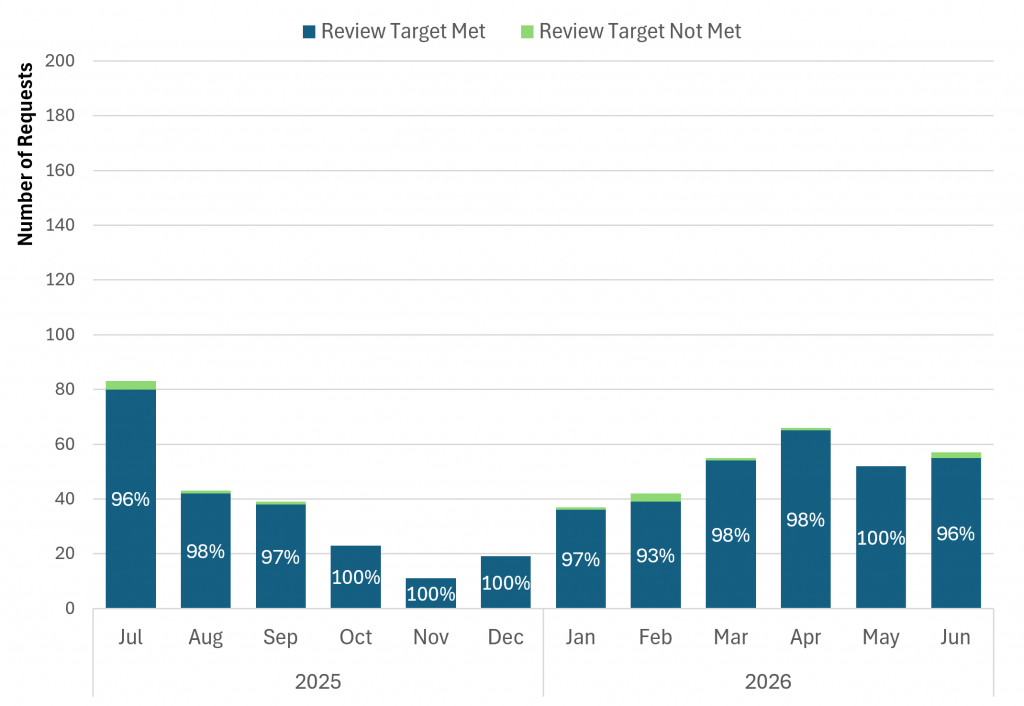Click the 40 y-axis value
Screen dimensions: 1024x706
pyautogui.click(x=65, y=499)
